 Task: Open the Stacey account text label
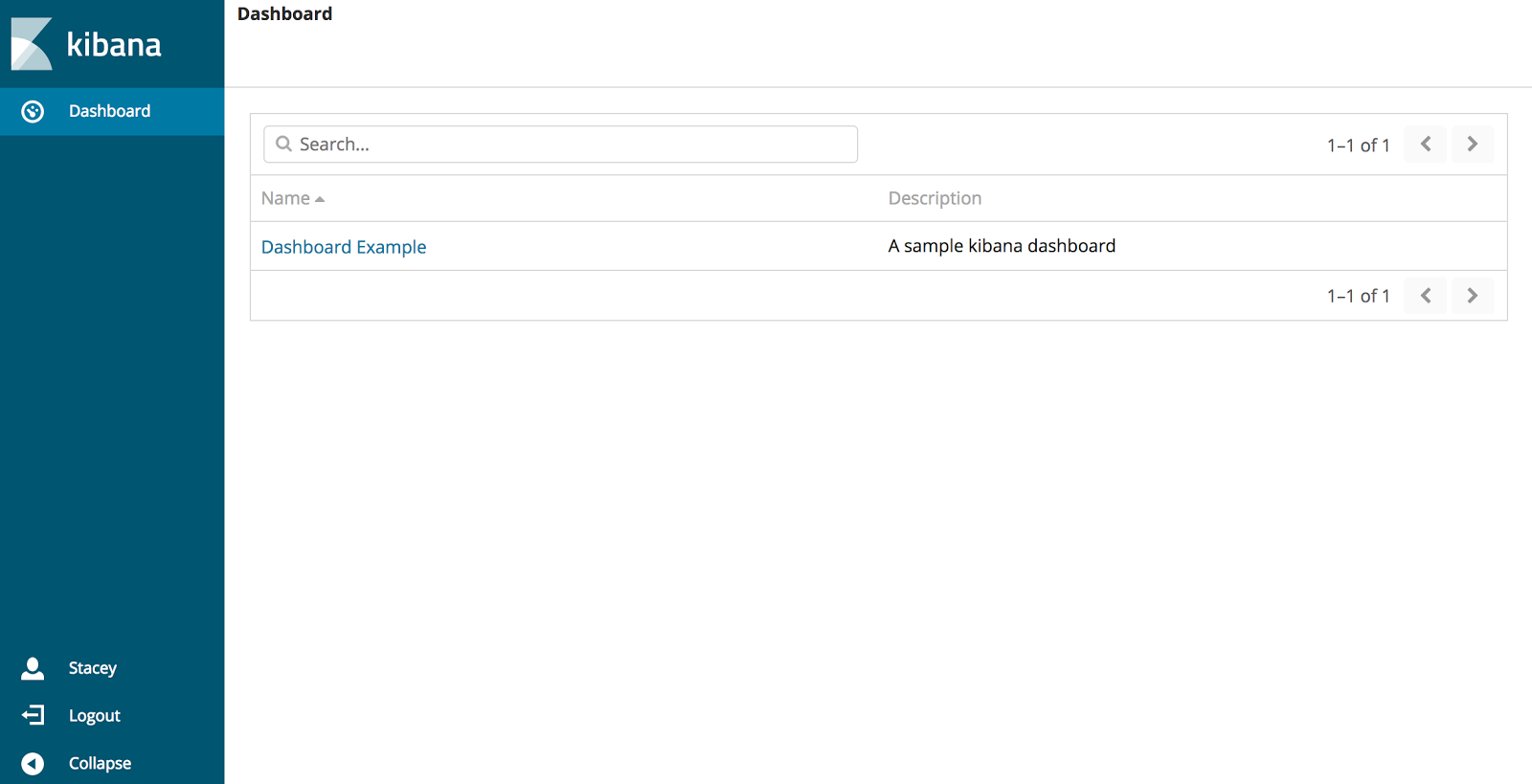coord(93,668)
